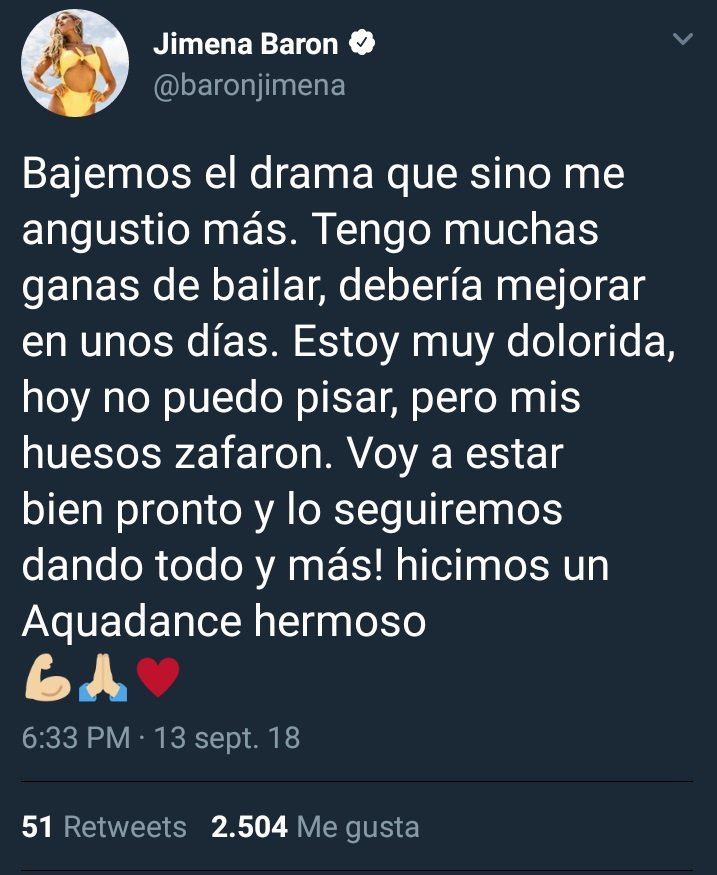Viewport: 717px width, 875px height.
Task: Click the text 'Estoy muy dolorida'
Action: tap(484, 342)
